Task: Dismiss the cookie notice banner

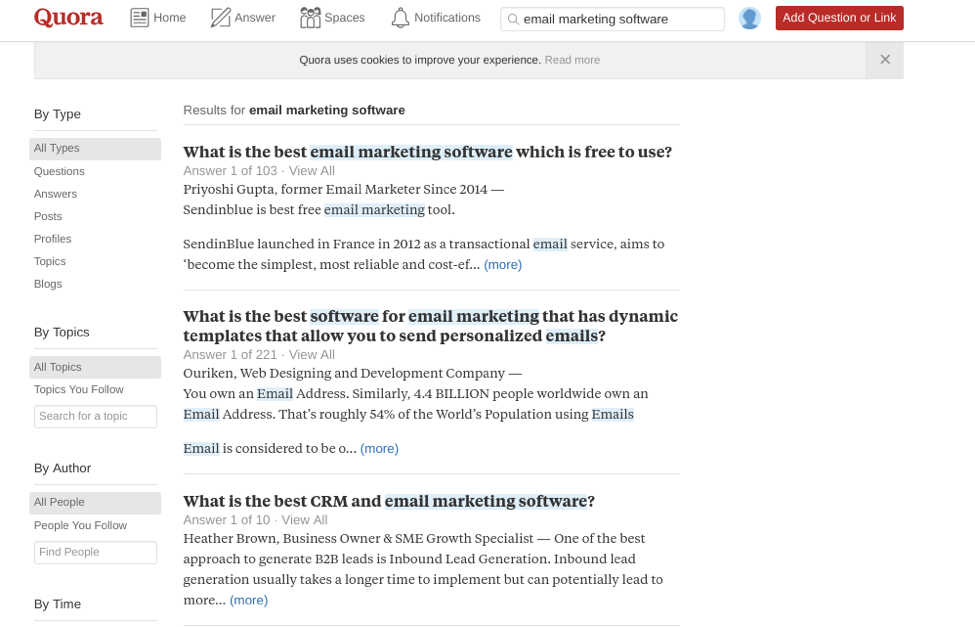Action: [885, 60]
